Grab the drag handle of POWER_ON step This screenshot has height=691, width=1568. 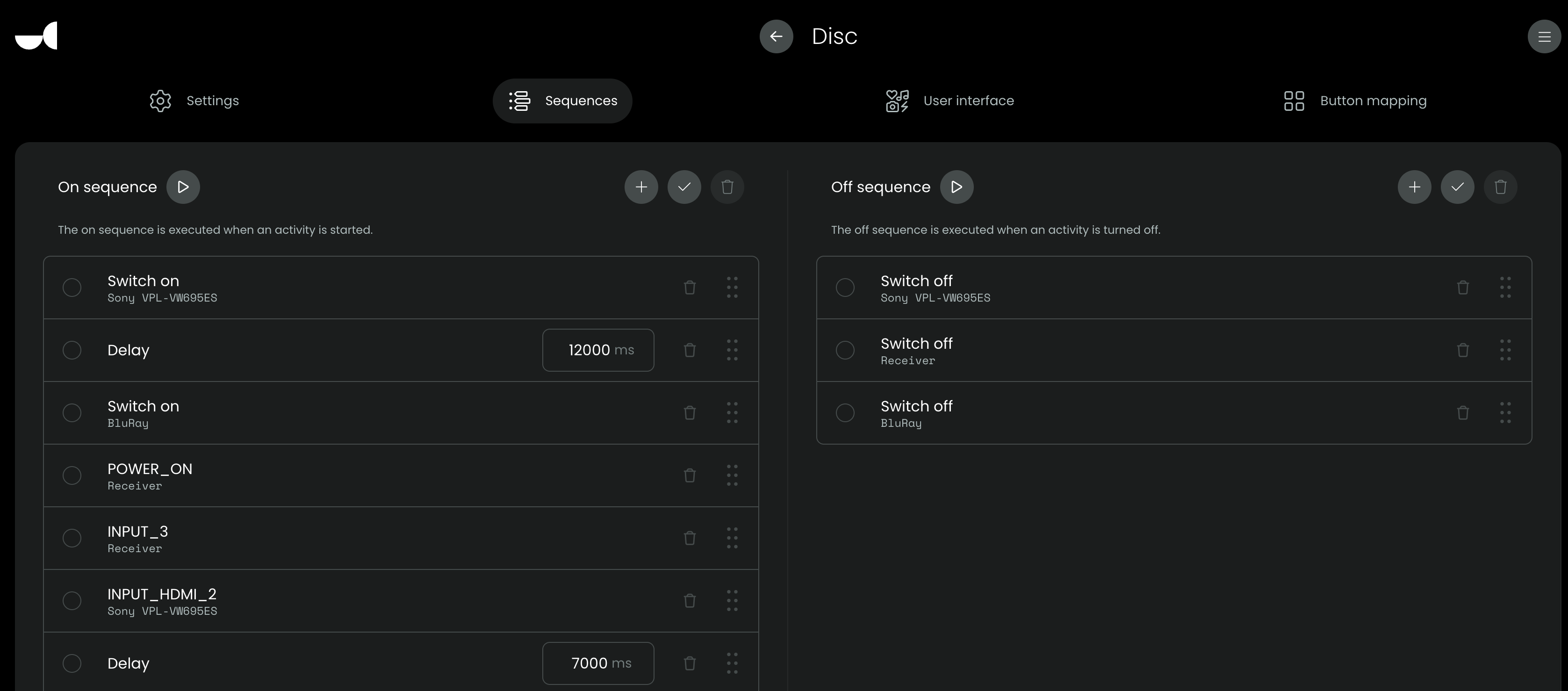[x=732, y=475]
